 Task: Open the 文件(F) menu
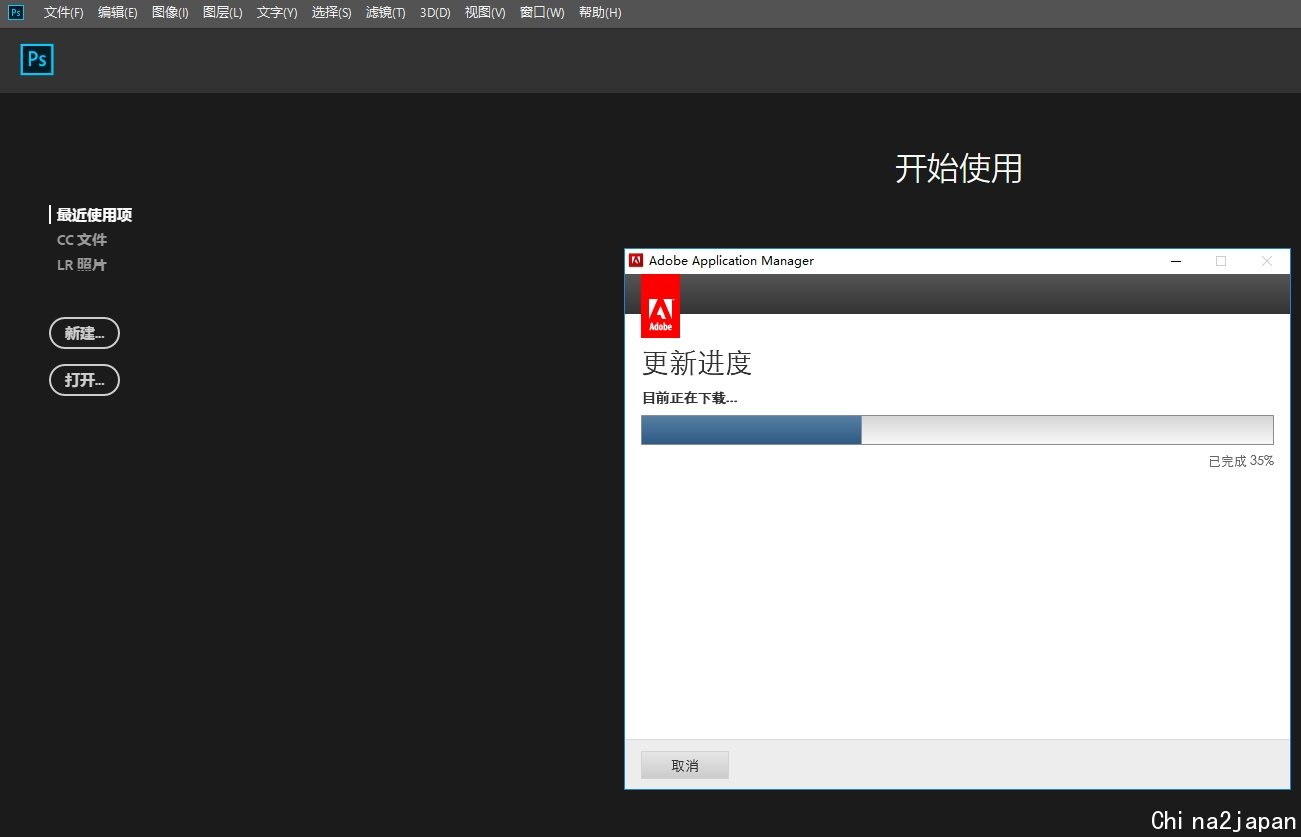(64, 13)
